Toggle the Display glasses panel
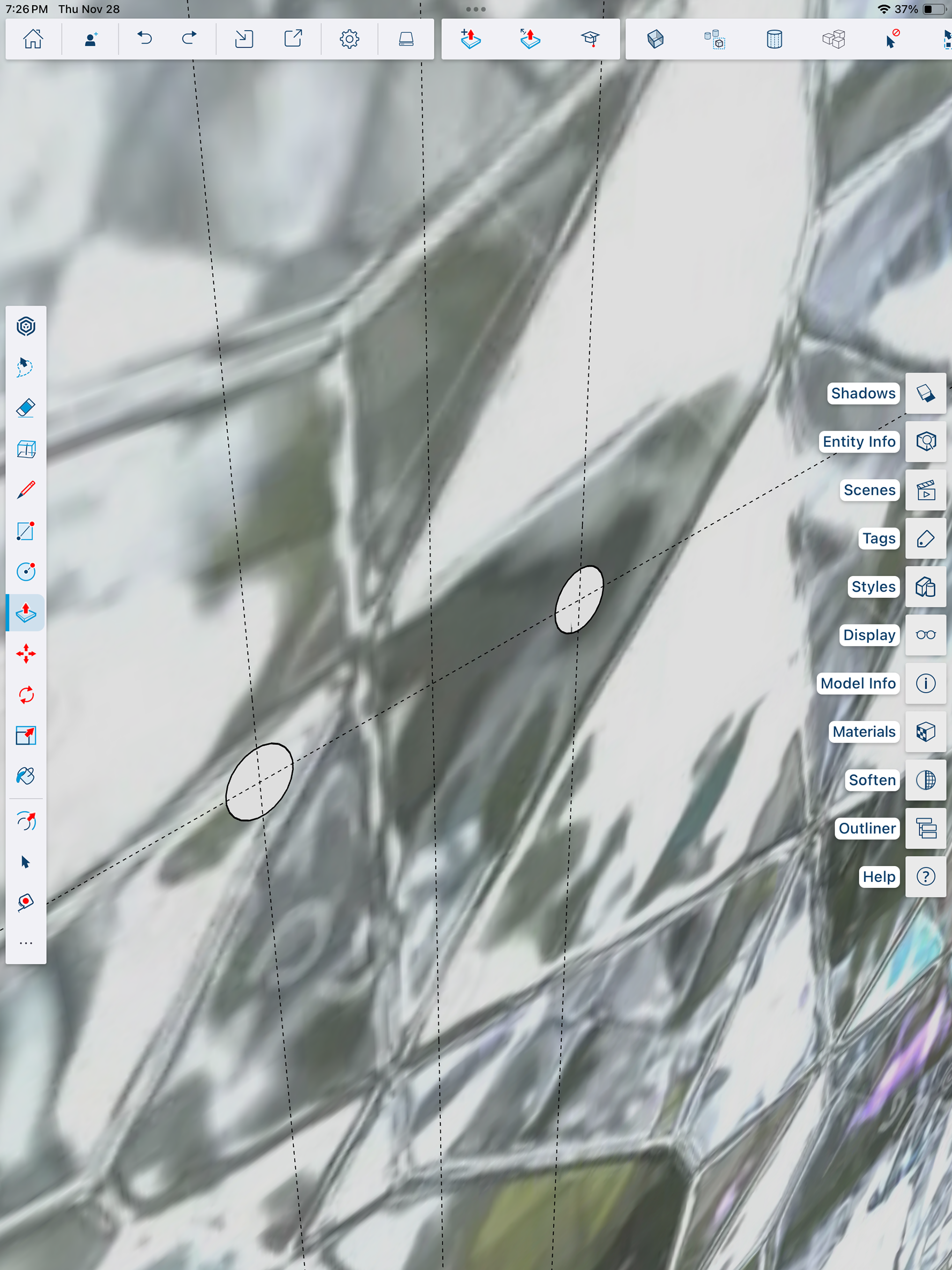This screenshot has height=1270, width=952. [926, 635]
